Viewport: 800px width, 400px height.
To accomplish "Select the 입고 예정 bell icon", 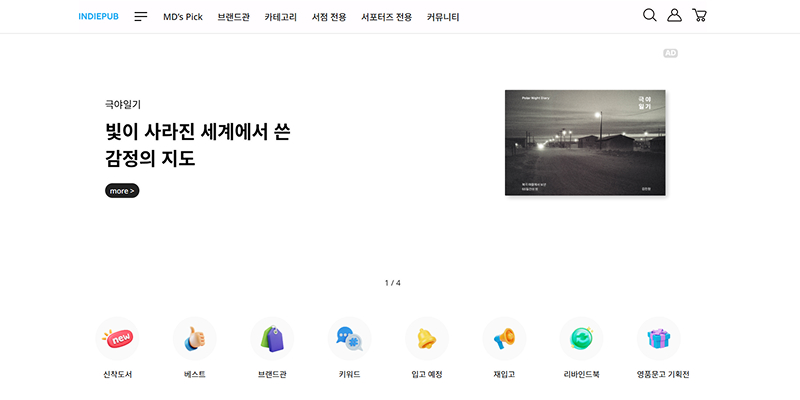I will tap(426, 339).
